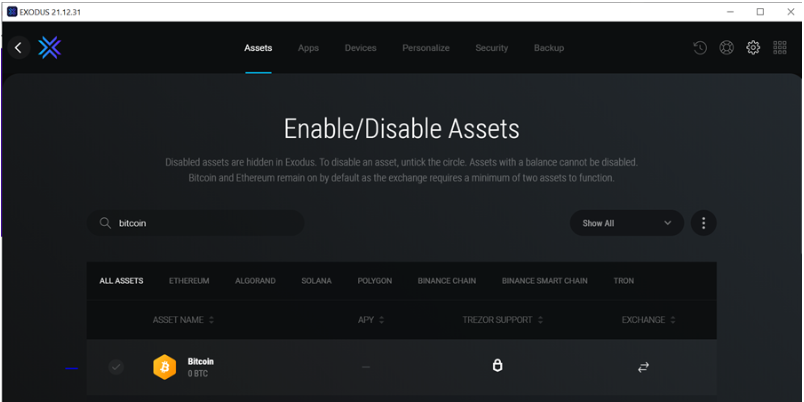Screen dimensions: 804x402
Task: Switch to the Backup tab
Action: 549,48
